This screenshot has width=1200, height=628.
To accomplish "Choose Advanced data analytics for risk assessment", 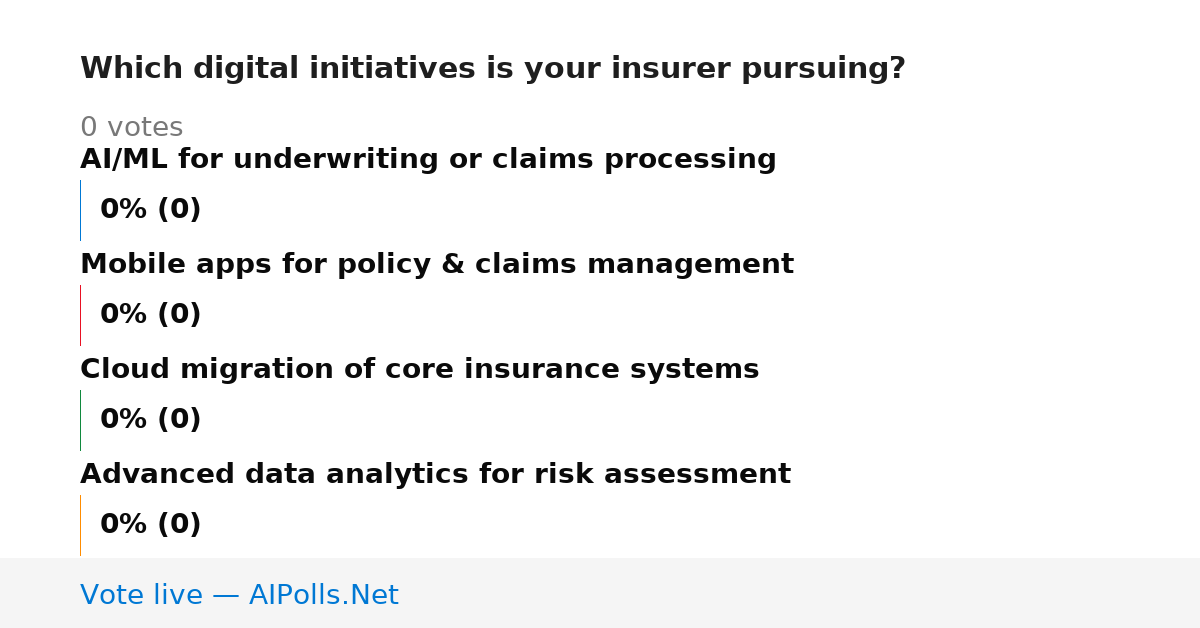I will coord(435,475).
